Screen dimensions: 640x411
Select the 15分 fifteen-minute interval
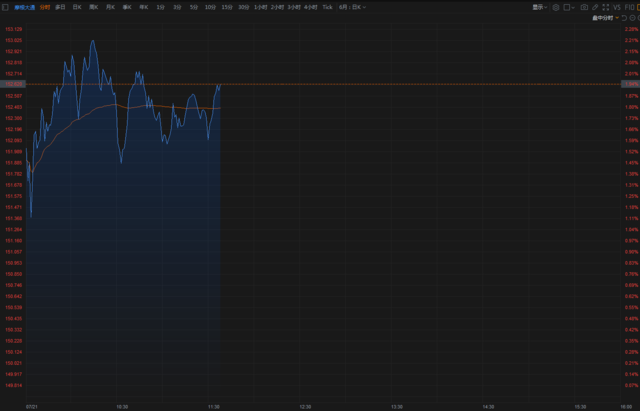click(x=227, y=7)
